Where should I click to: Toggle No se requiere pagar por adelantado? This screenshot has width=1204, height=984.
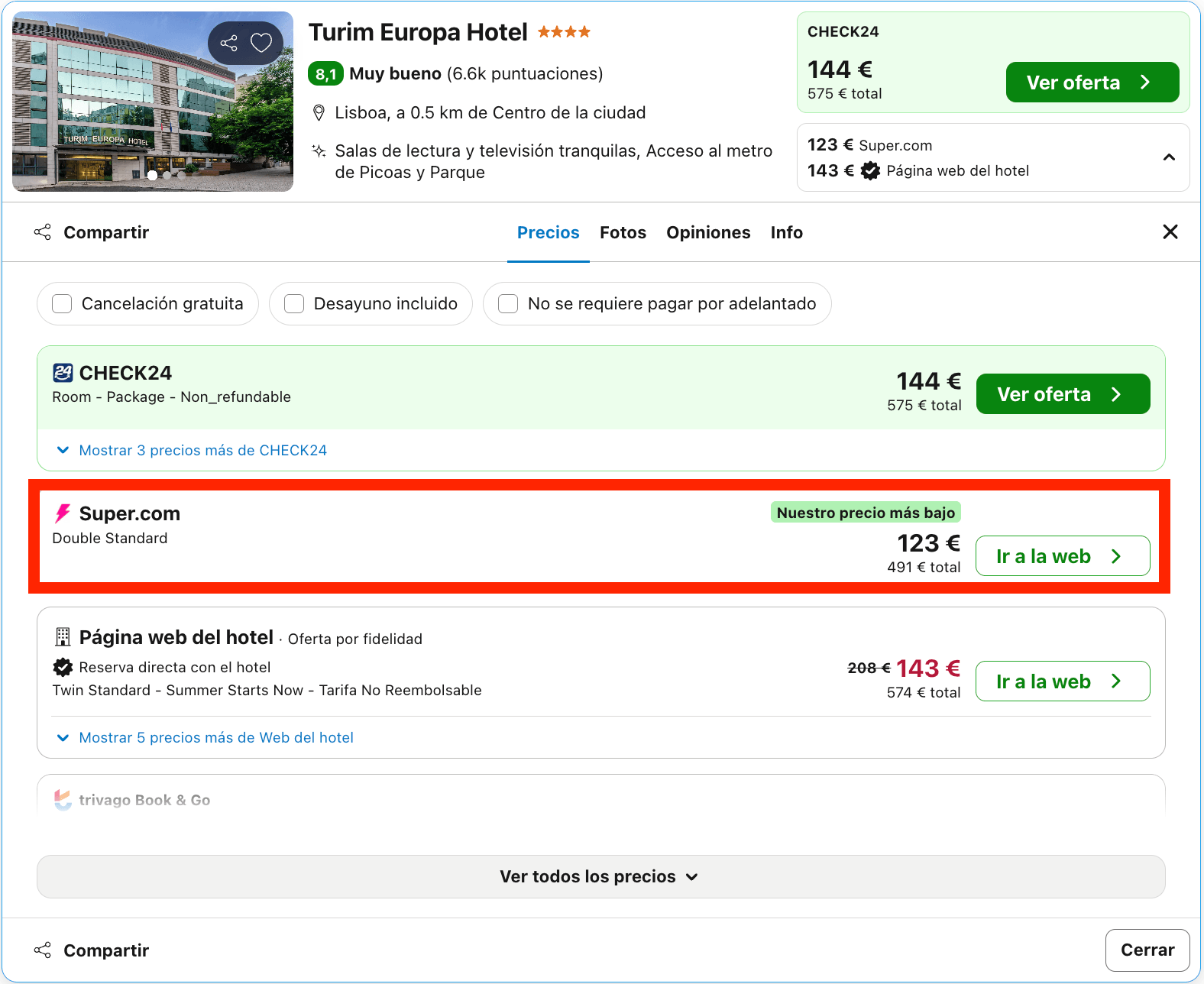[508, 304]
